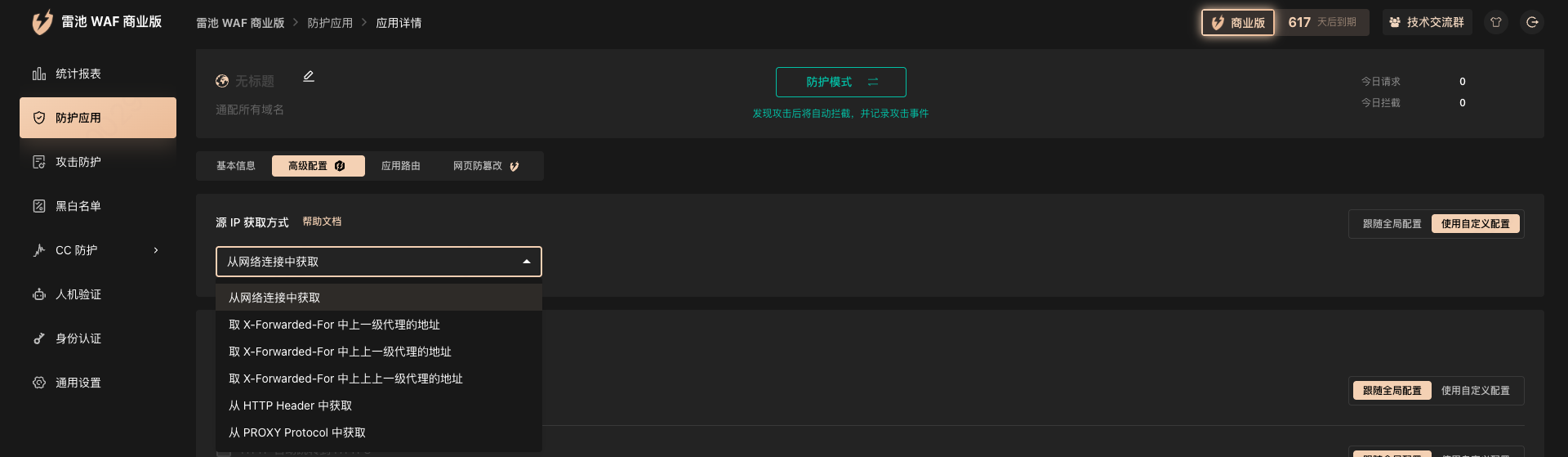Screen dimensions: 1568x457
Task: Click the logout icon in top bar
Action: click(1532, 23)
